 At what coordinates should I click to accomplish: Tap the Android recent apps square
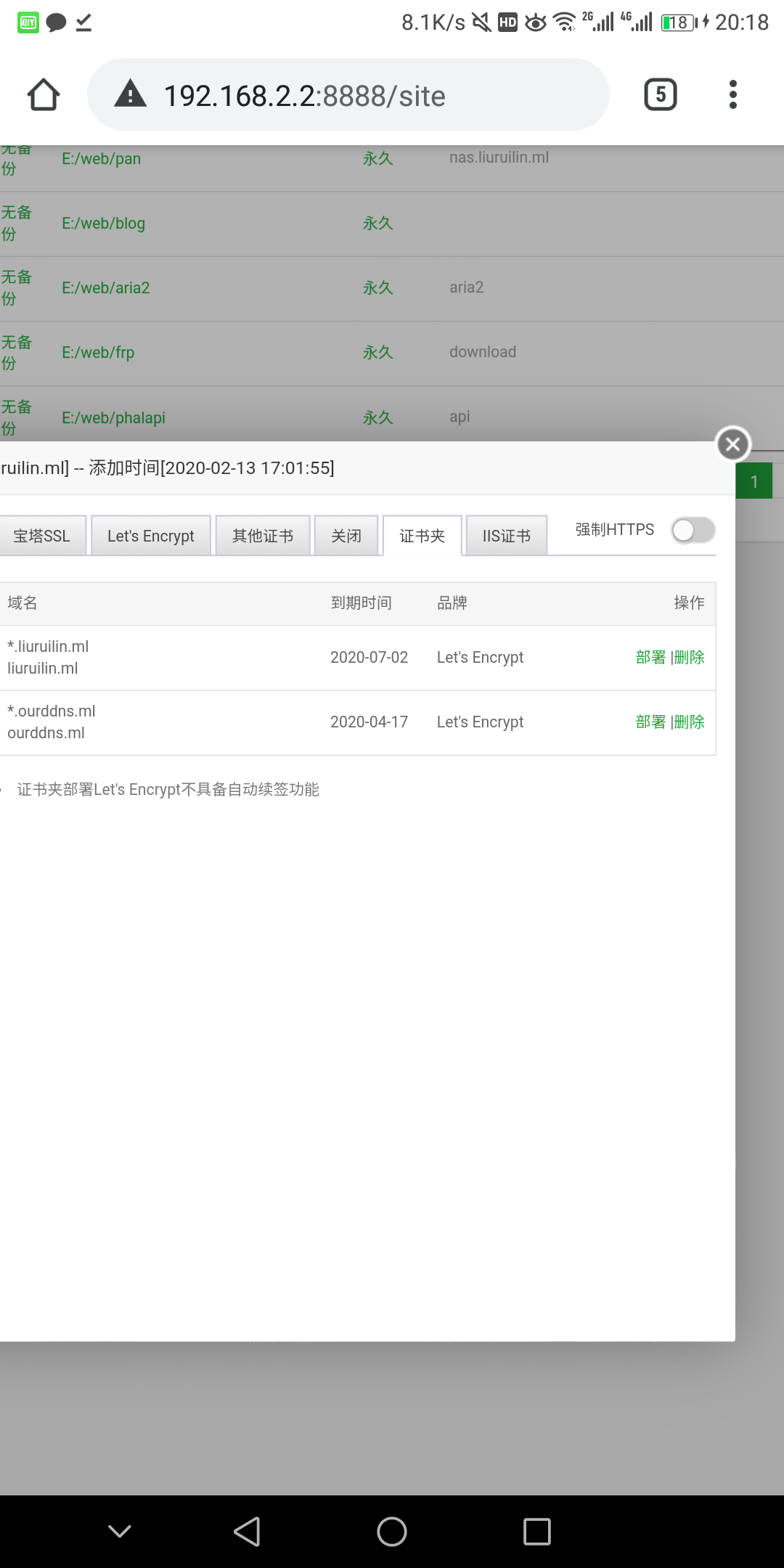pos(537,1532)
